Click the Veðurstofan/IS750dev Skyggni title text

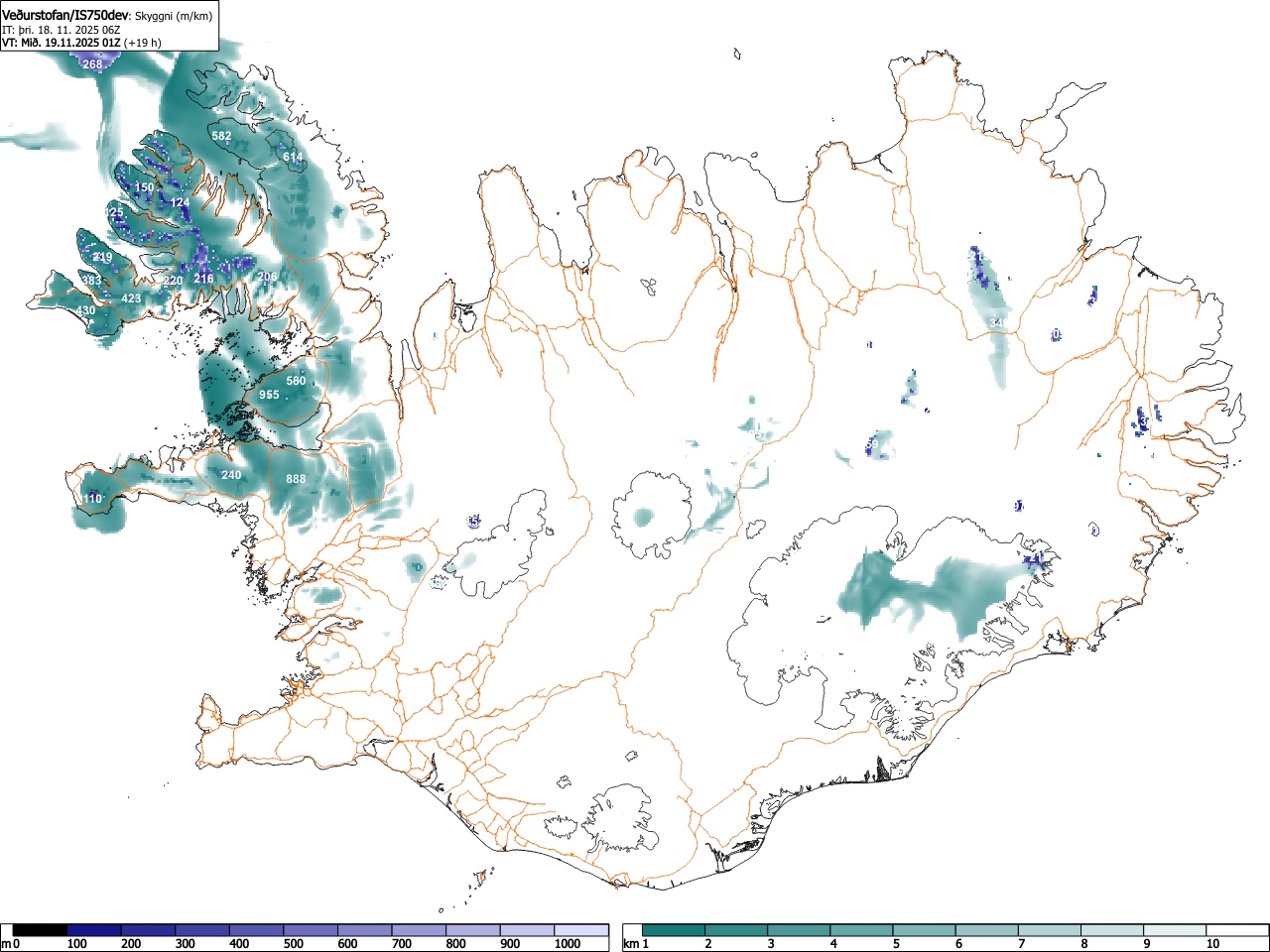(107, 15)
